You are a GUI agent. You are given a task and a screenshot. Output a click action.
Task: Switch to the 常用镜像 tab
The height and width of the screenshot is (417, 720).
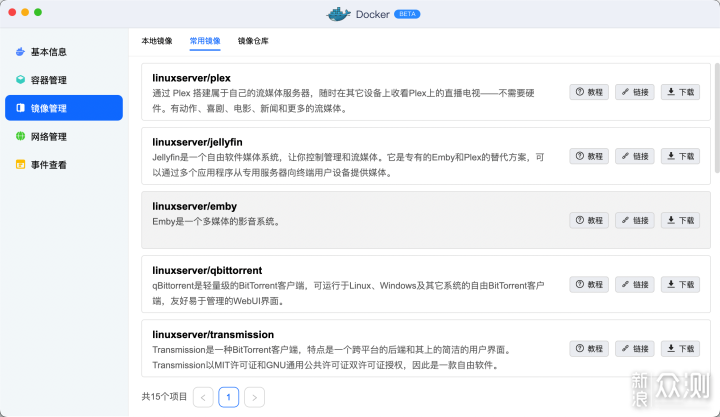click(x=205, y=41)
